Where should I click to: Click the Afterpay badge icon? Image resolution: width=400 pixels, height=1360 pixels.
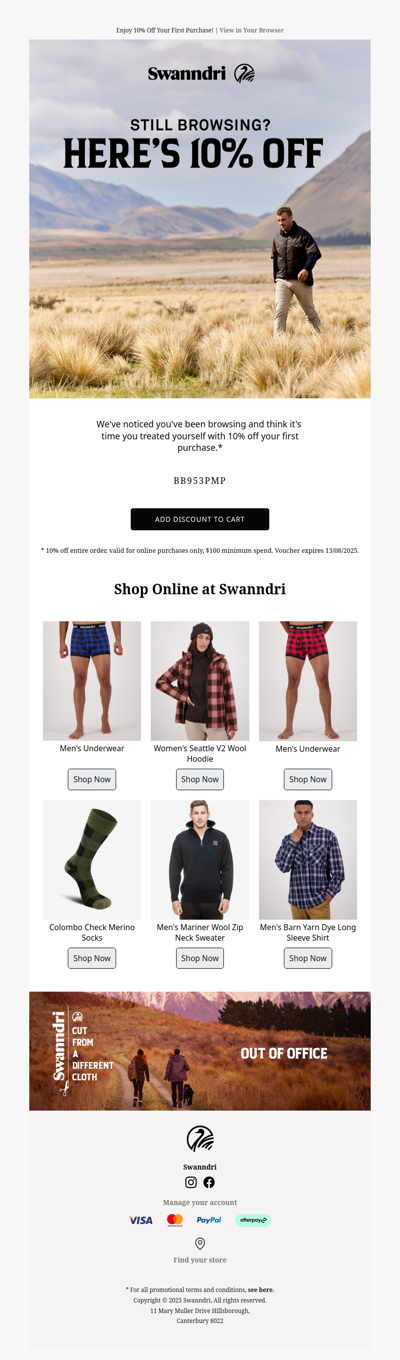[253, 1220]
